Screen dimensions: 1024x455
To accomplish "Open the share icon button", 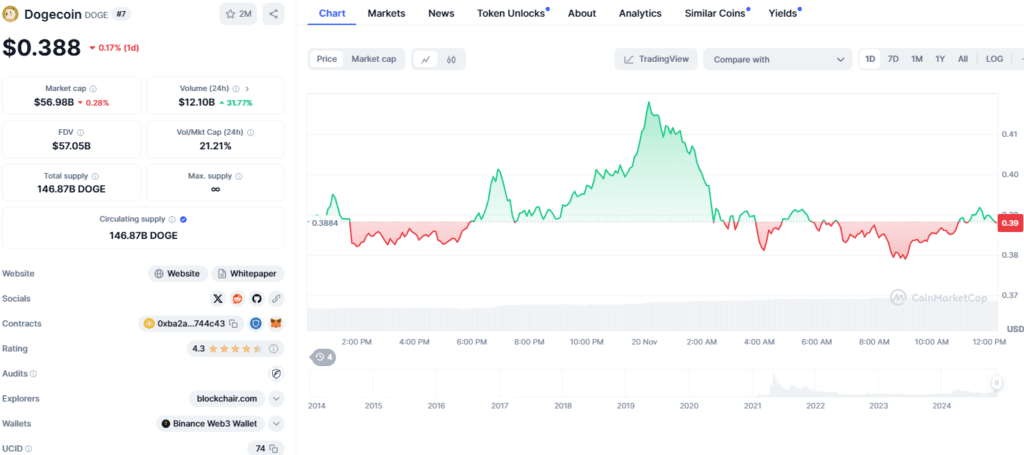I will click(x=274, y=14).
